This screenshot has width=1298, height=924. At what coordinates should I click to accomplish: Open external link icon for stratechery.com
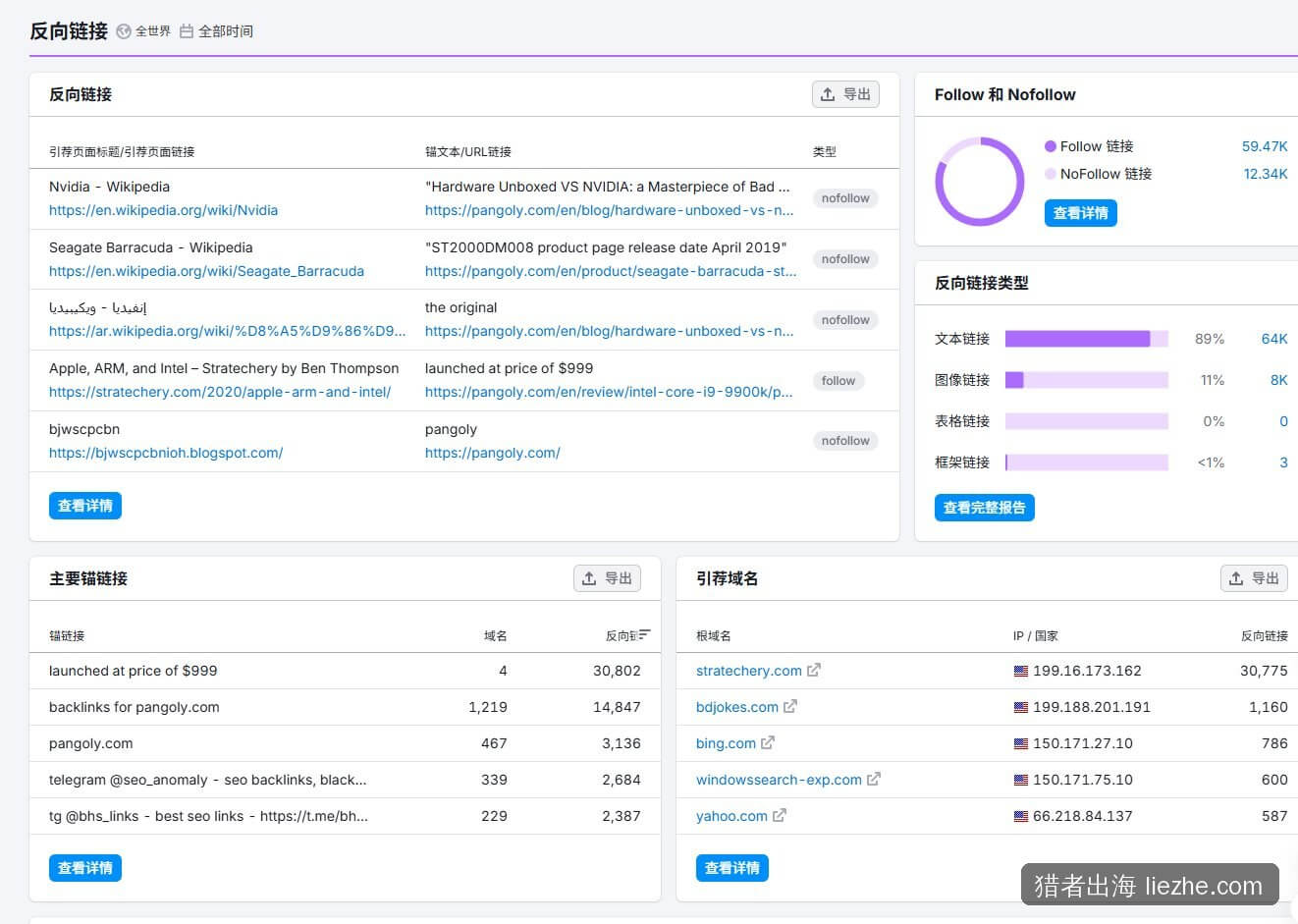click(814, 671)
